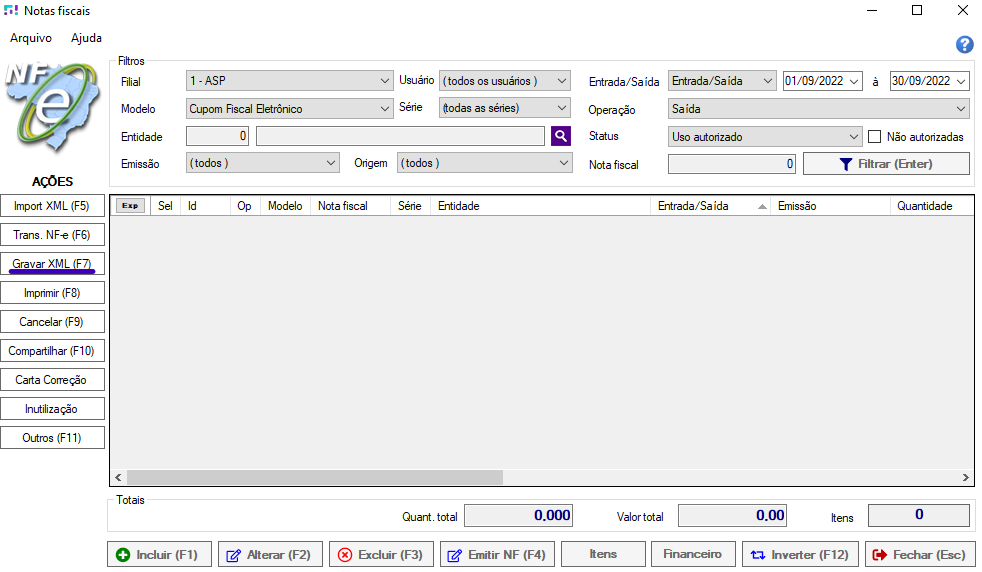Click the Excluir (F3) red X button
982x572 pixels.
pyautogui.click(x=380, y=554)
